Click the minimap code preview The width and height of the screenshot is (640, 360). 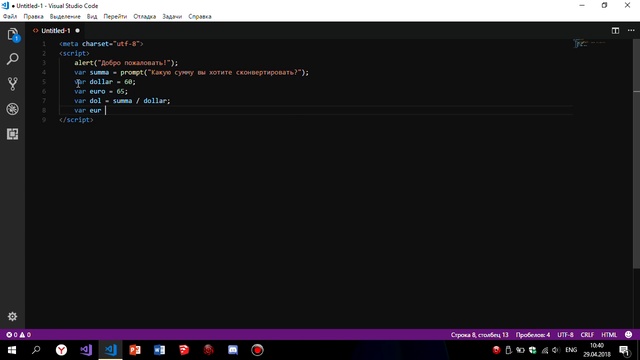coord(590,43)
